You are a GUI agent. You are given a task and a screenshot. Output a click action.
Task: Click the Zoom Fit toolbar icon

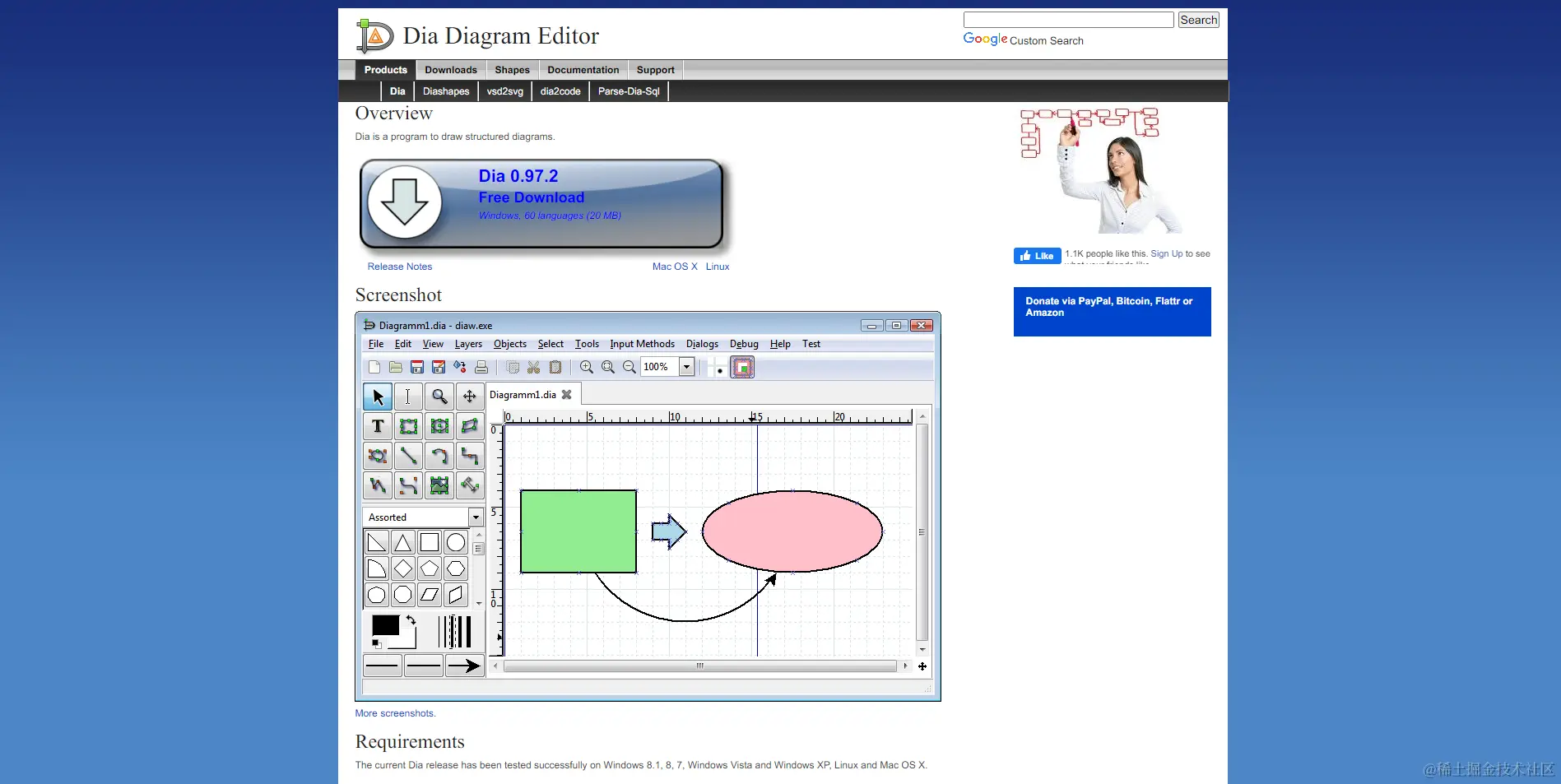(x=608, y=367)
